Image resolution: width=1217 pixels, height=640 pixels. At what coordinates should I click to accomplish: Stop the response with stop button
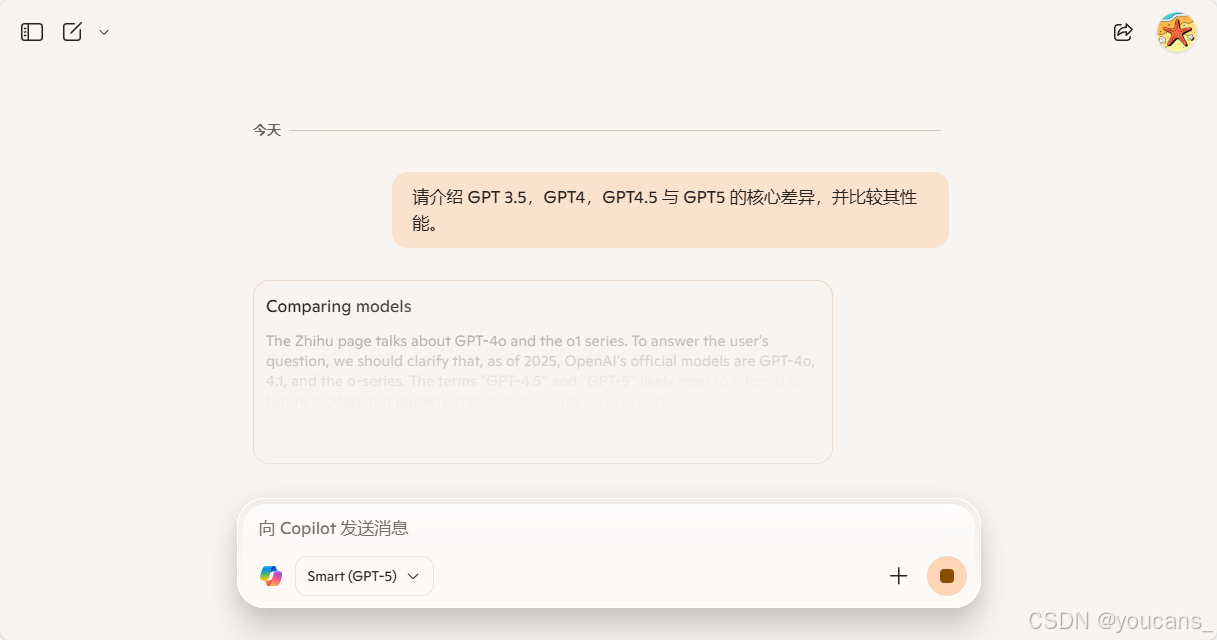coord(947,576)
